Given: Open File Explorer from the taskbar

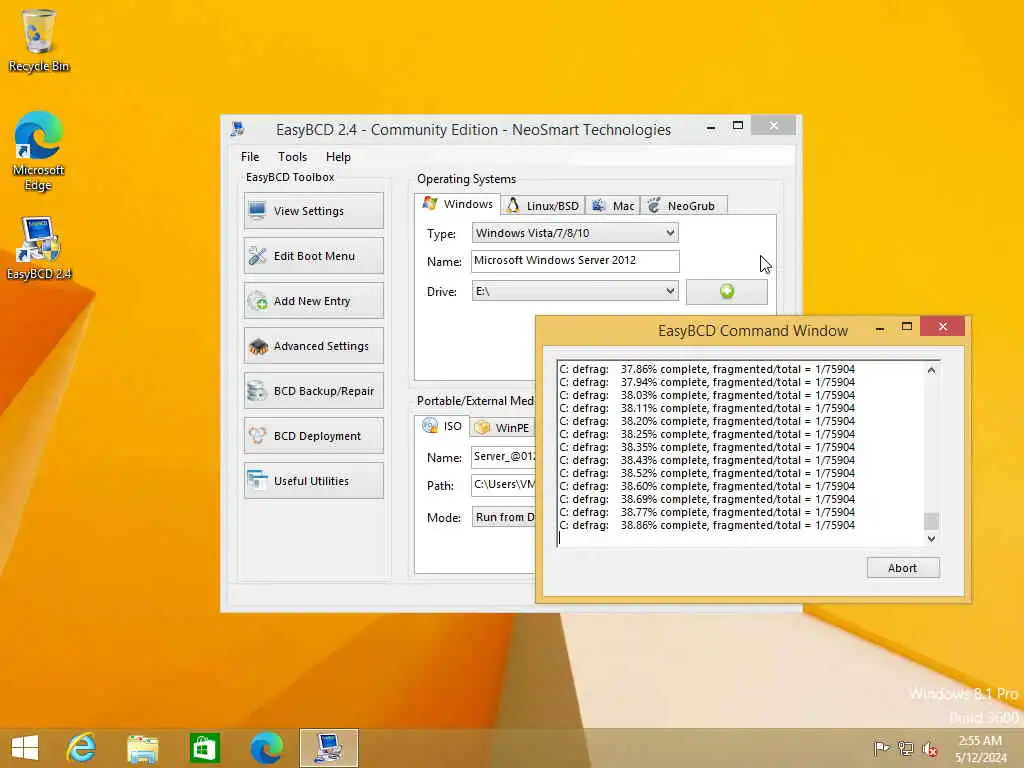Looking at the screenshot, I should click(143, 748).
